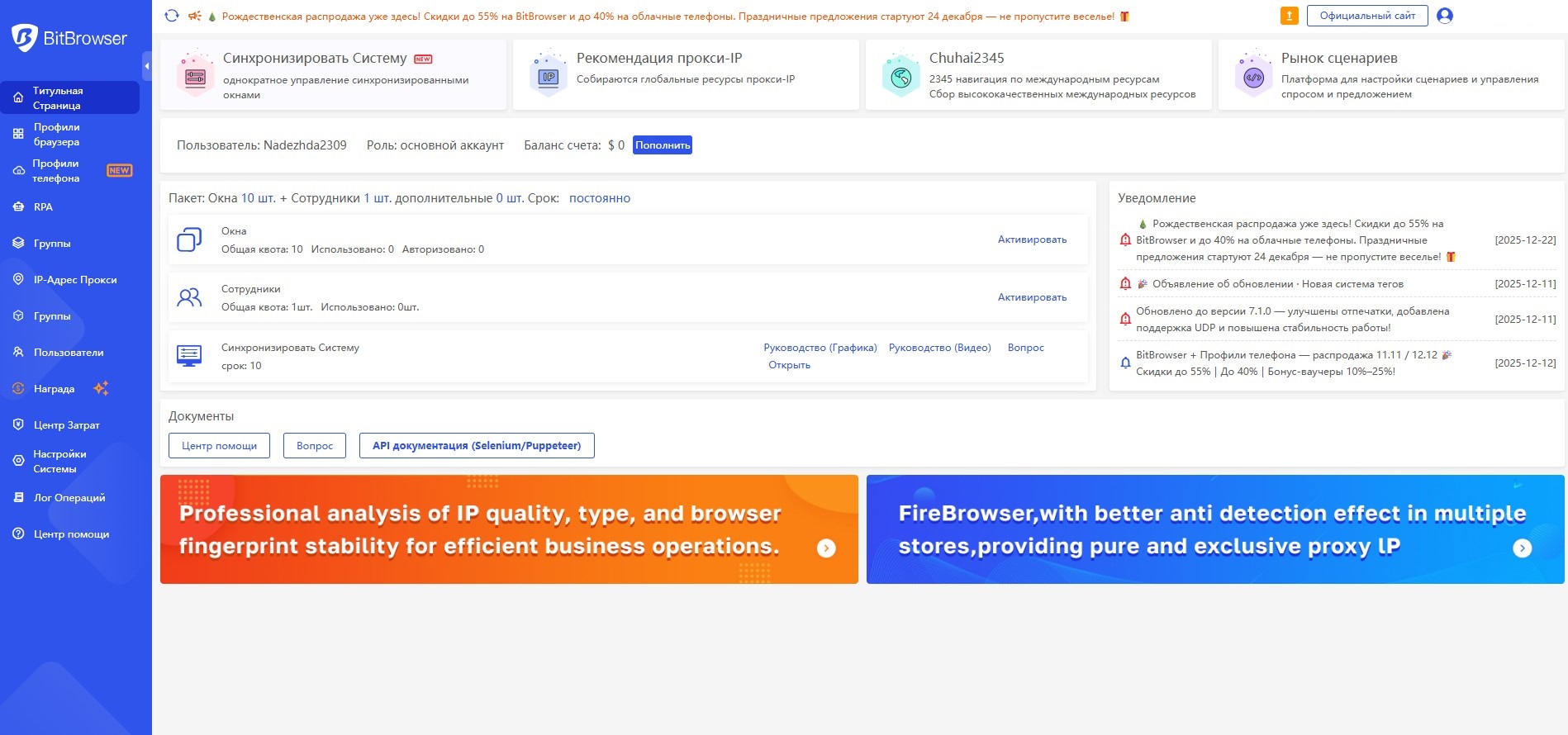
Task: Click the Рекомендация прокси-IP card icon
Action: point(549,76)
